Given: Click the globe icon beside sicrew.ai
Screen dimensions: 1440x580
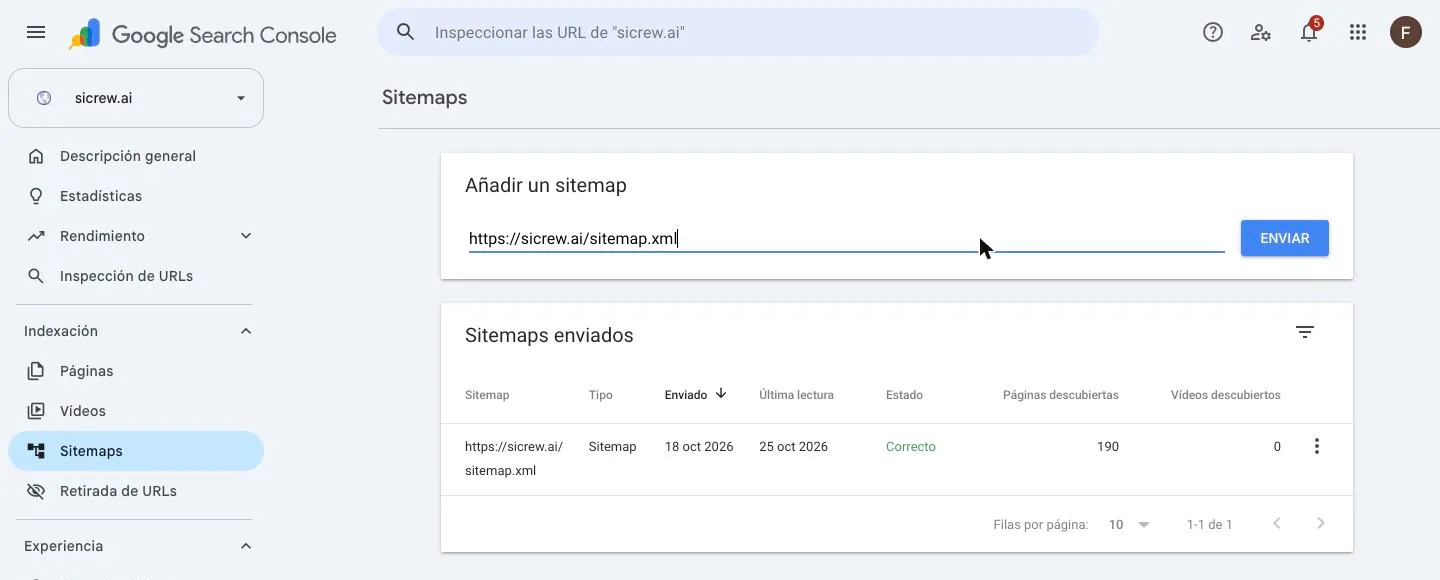Looking at the screenshot, I should click(x=43, y=98).
